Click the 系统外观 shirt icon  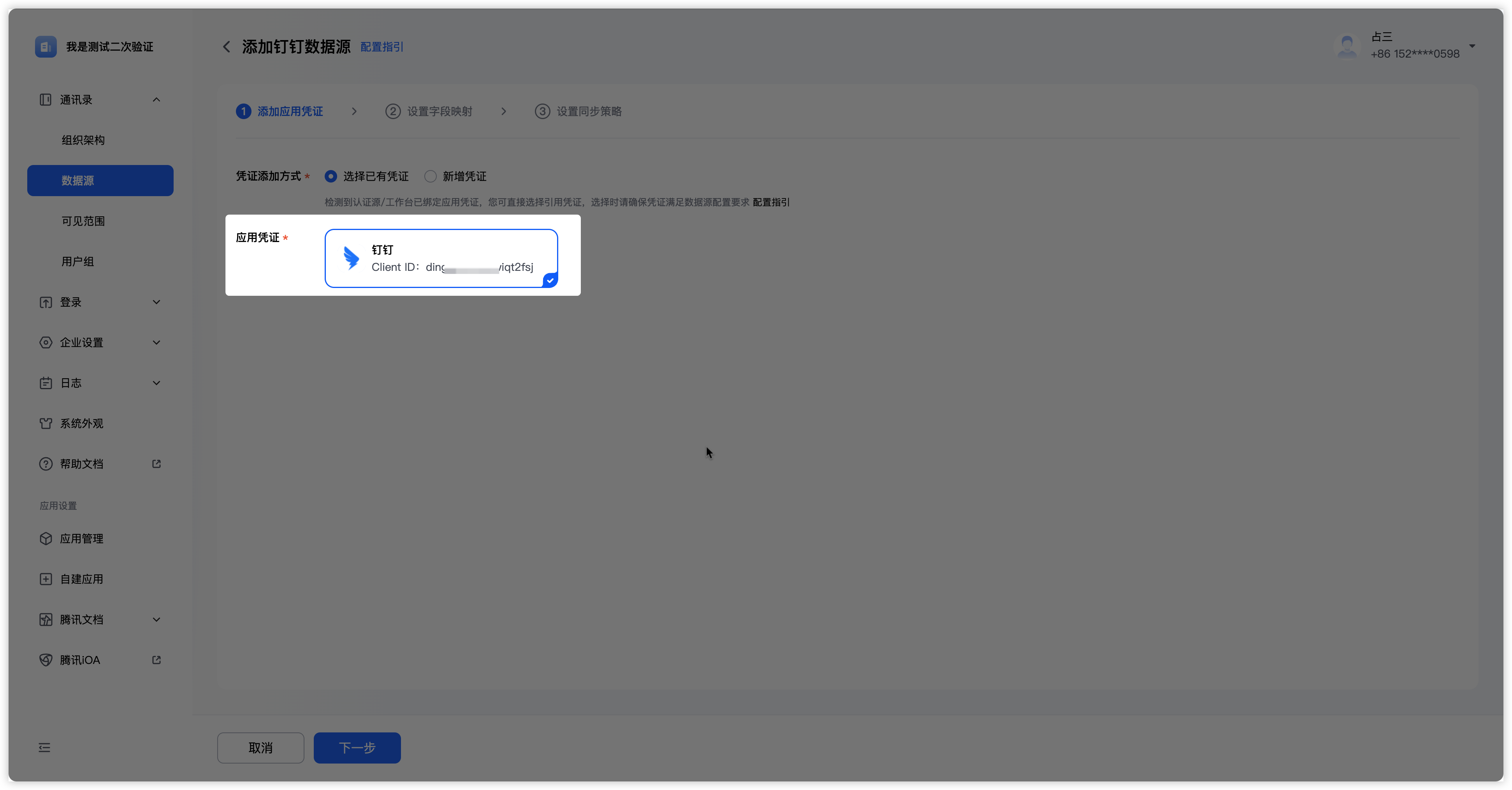(x=46, y=423)
